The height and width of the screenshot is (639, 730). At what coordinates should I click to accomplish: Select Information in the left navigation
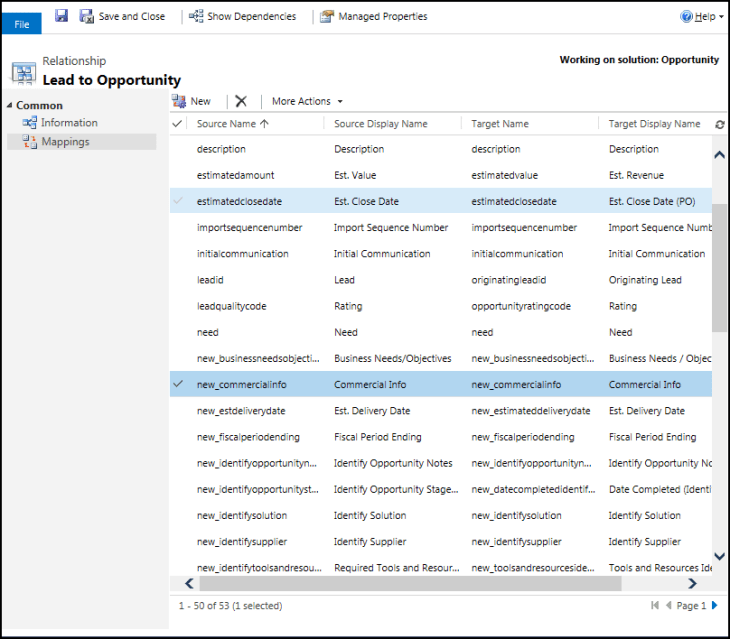tap(69, 123)
